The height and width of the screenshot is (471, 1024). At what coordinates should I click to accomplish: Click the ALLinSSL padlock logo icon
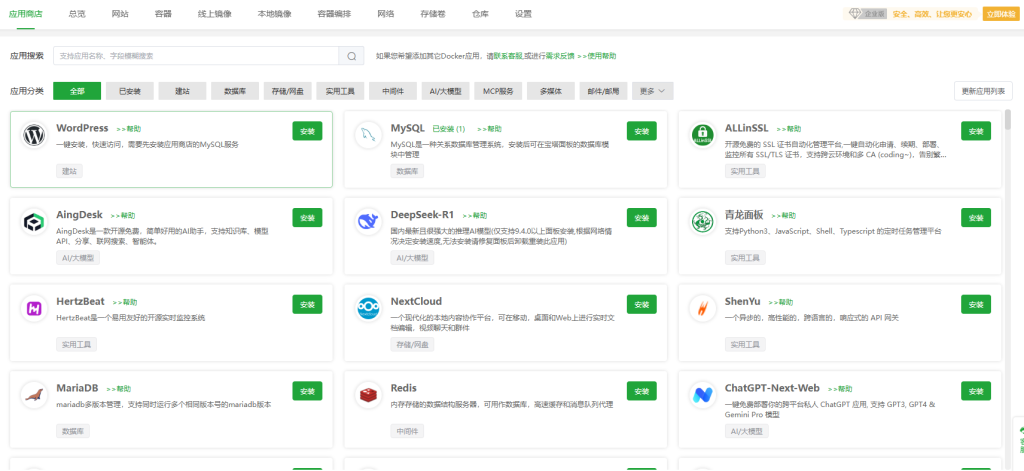[x=702, y=135]
